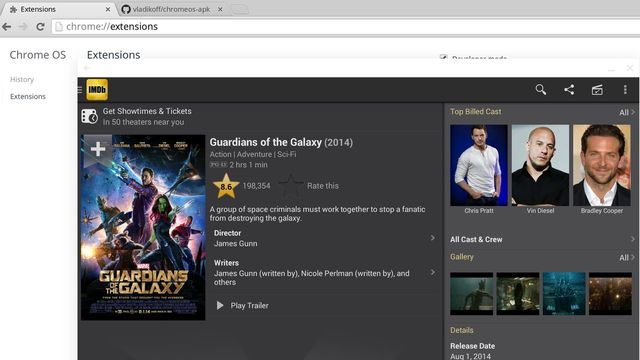Click the movie title Guardians of the Galaxy
The image size is (640, 360).
266,142
